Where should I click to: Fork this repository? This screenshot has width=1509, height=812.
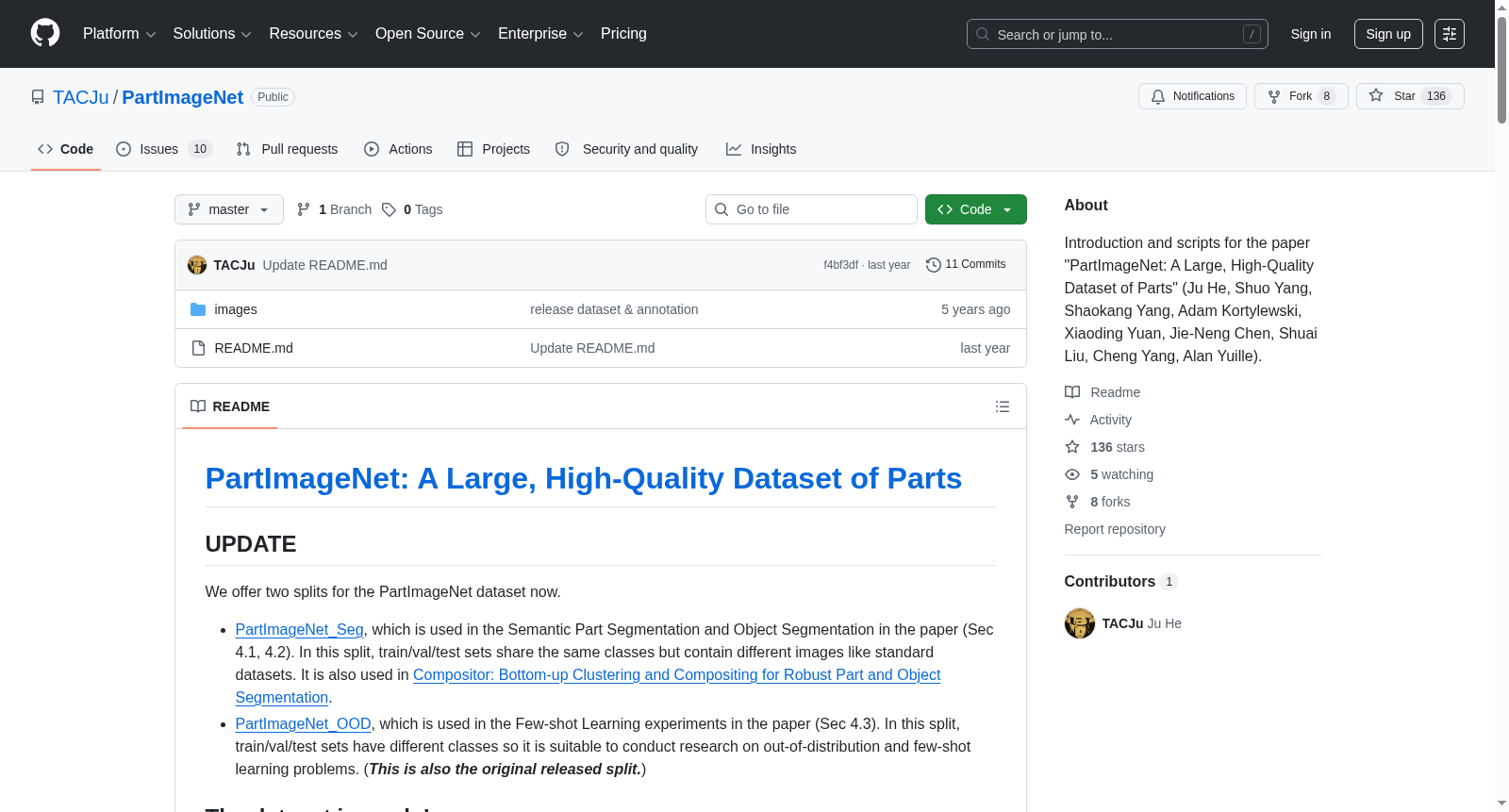[1302, 96]
